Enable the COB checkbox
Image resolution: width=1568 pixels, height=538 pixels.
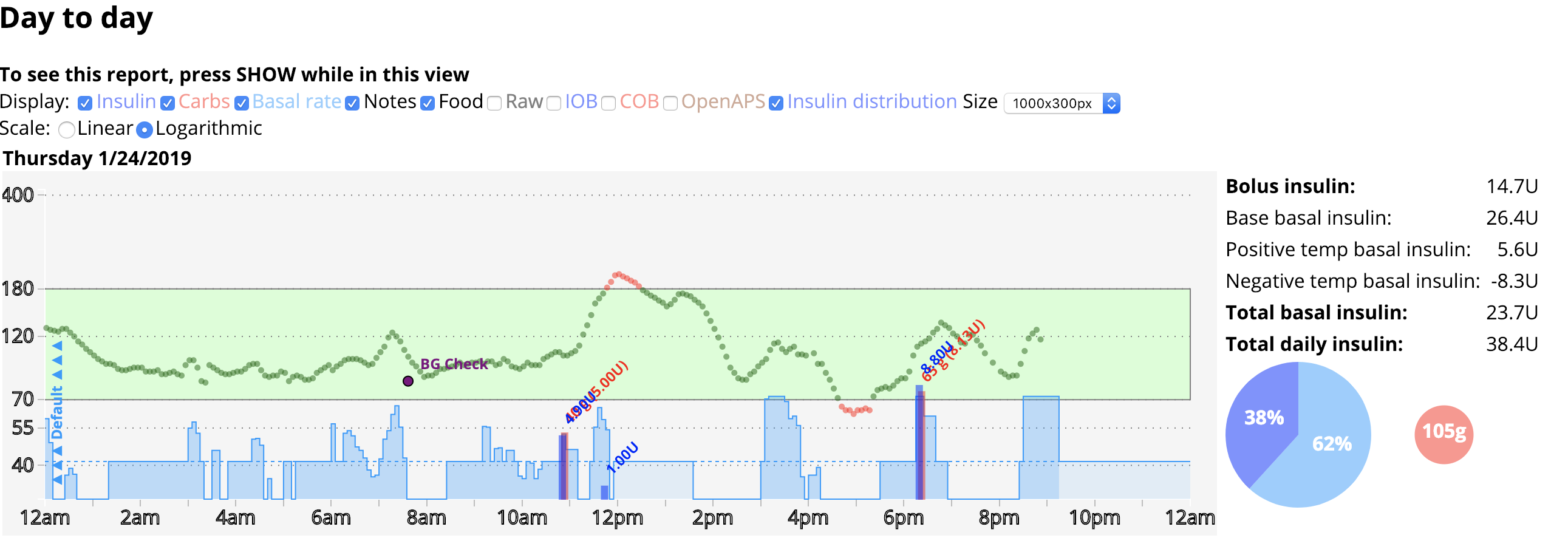(x=608, y=103)
